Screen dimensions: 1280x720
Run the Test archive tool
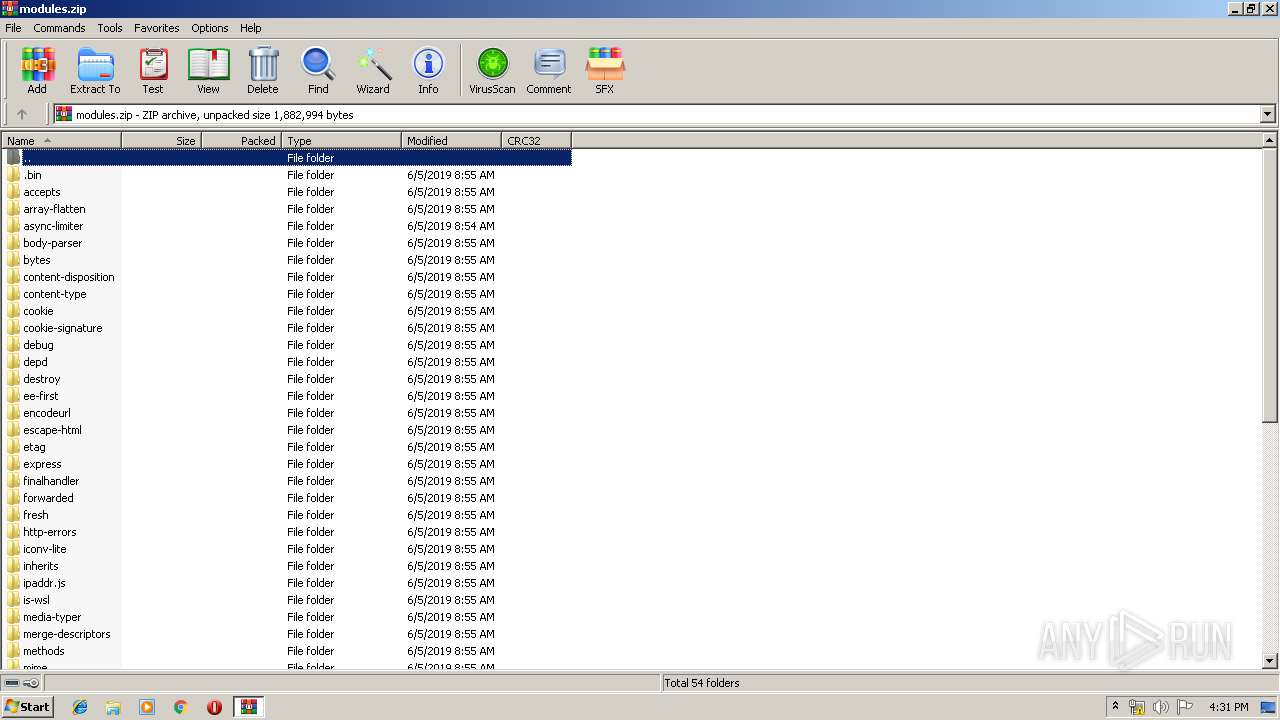tap(153, 71)
